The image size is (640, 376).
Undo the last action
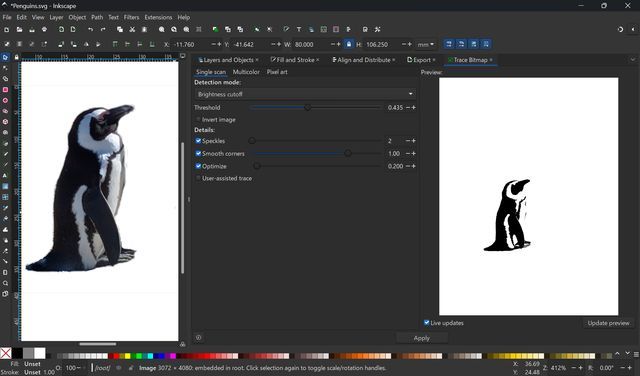click(90, 29)
